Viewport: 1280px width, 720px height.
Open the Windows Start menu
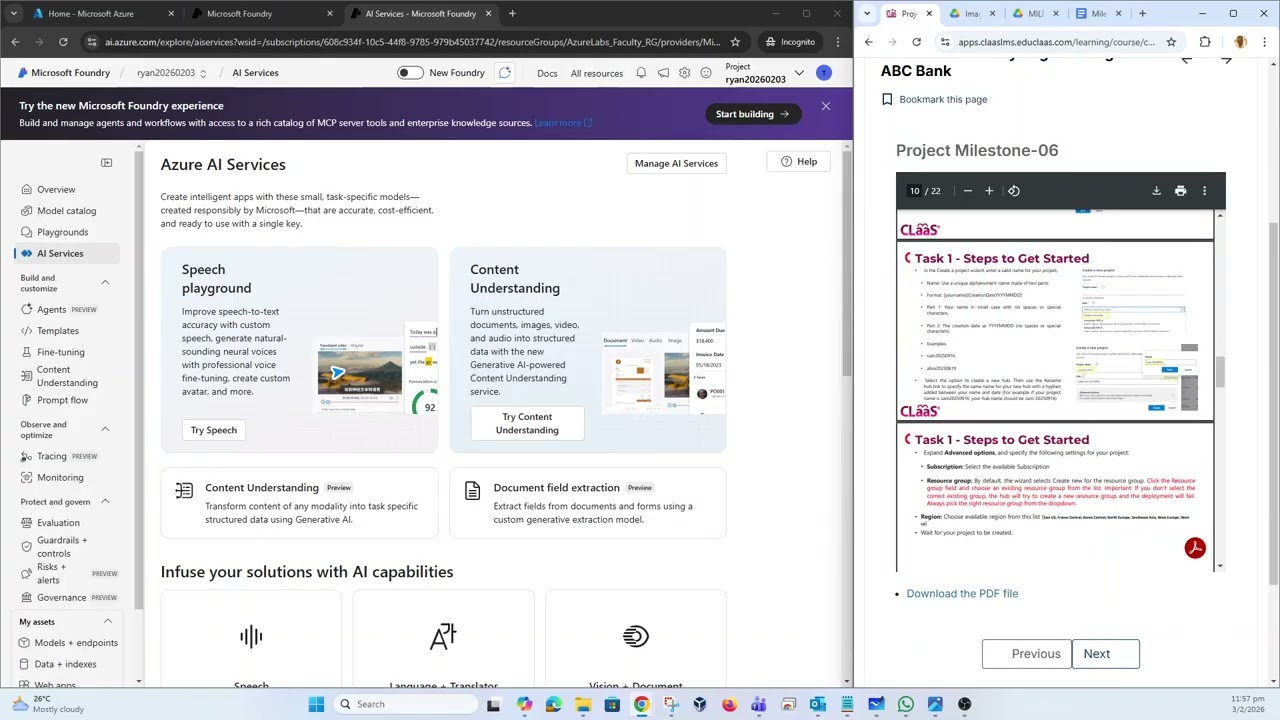click(x=316, y=704)
